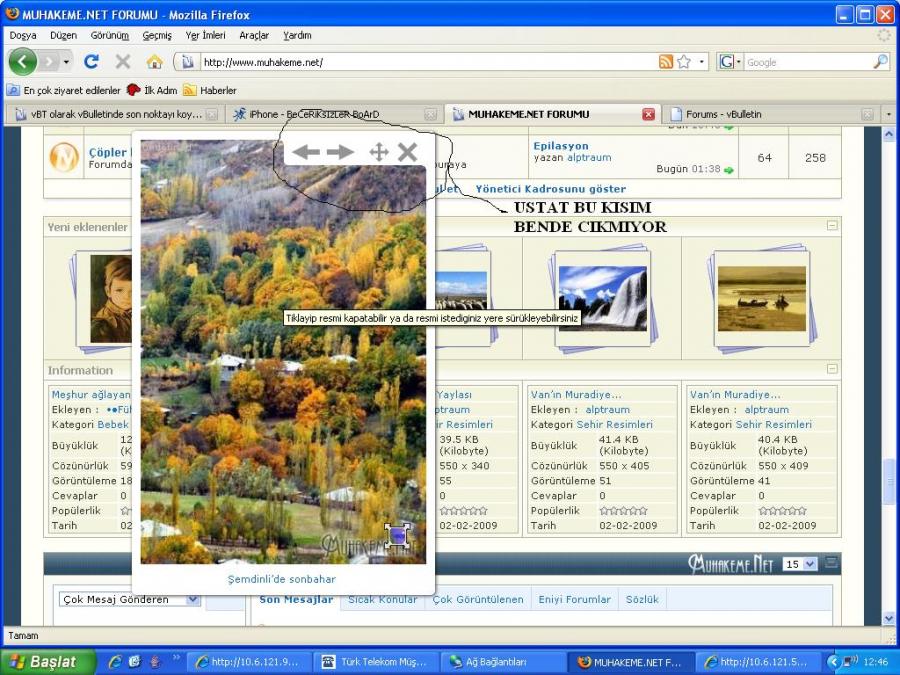Viewport: 900px width, 675px height.
Task: Open the Yardım menu
Action: [297, 35]
